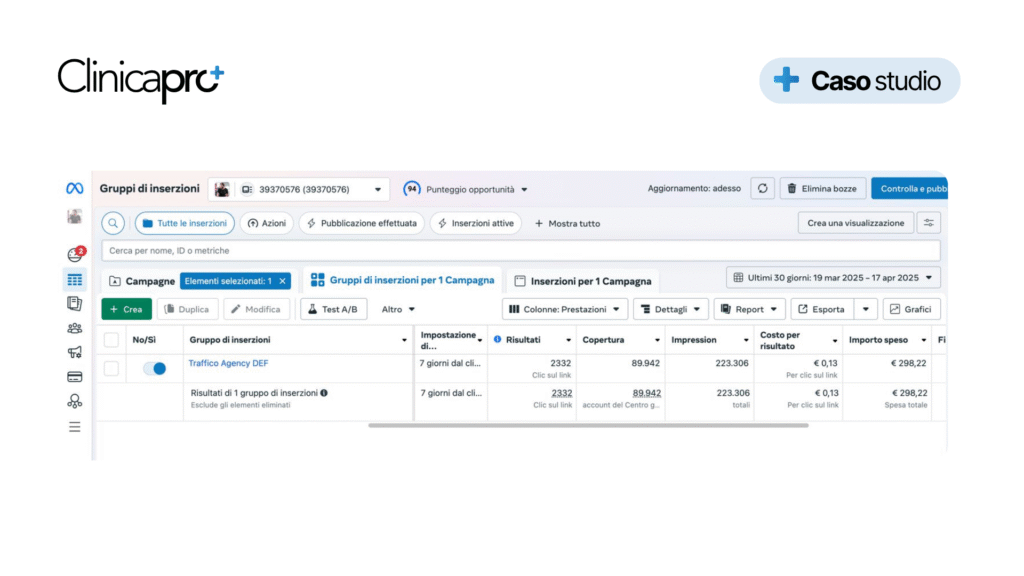Click the info icon beside Risultati column
Image resolution: width=1024 pixels, height=576 pixels.
[x=498, y=340]
